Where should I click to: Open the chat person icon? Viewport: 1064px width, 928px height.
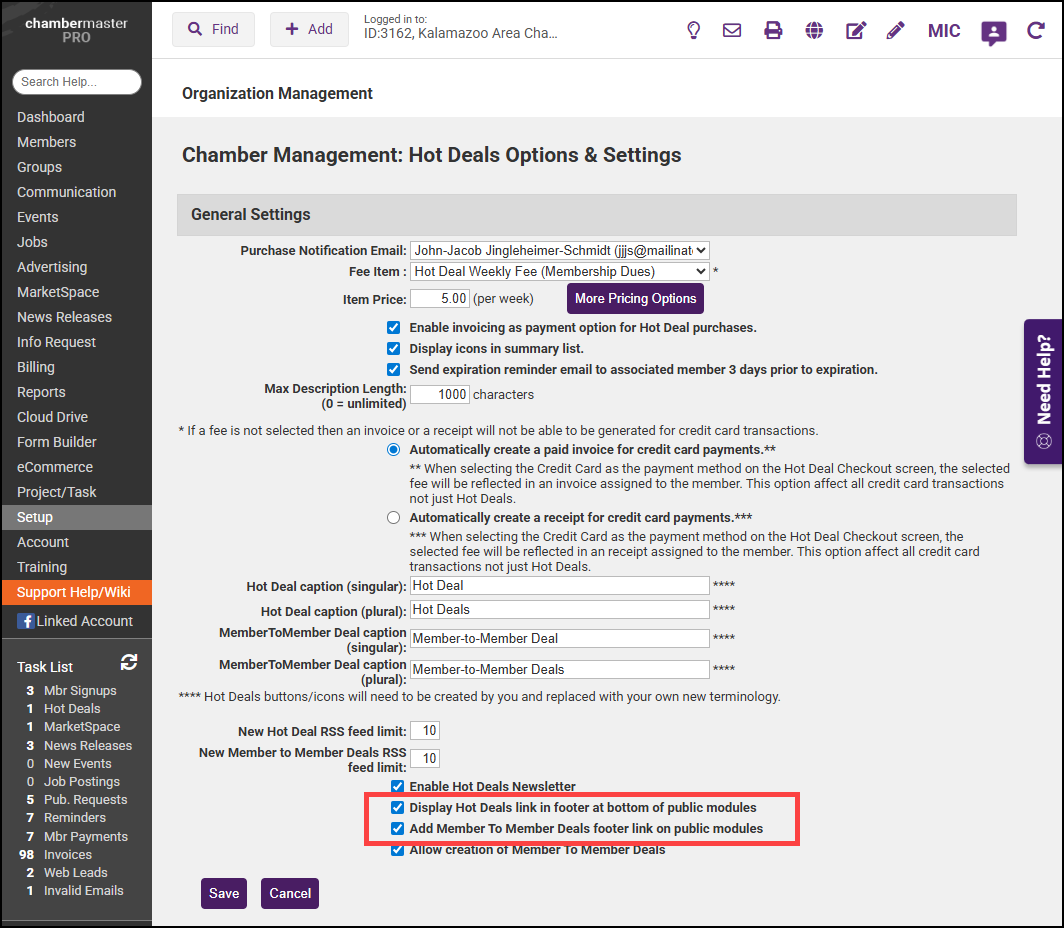[993, 33]
